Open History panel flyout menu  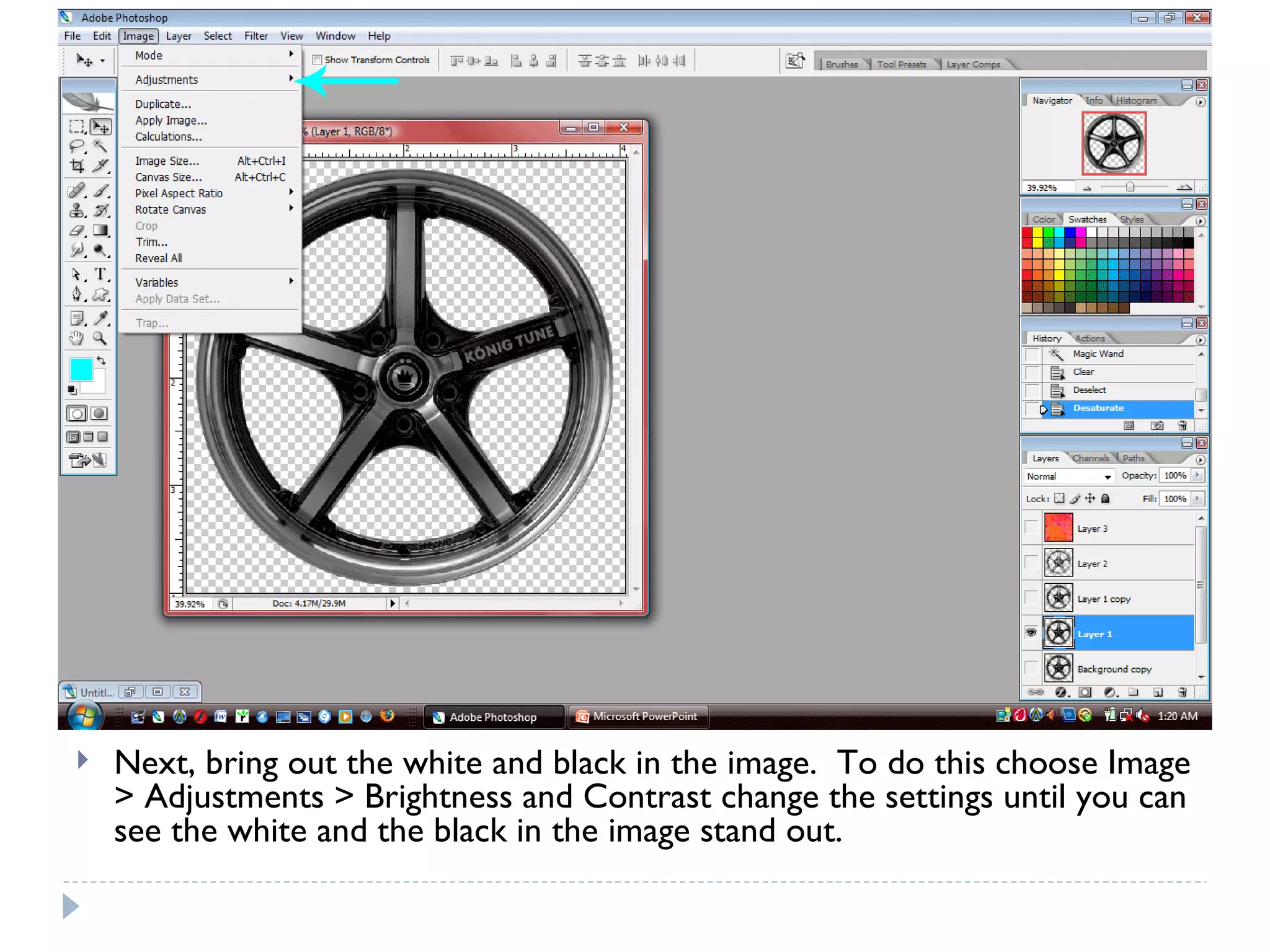point(1201,340)
